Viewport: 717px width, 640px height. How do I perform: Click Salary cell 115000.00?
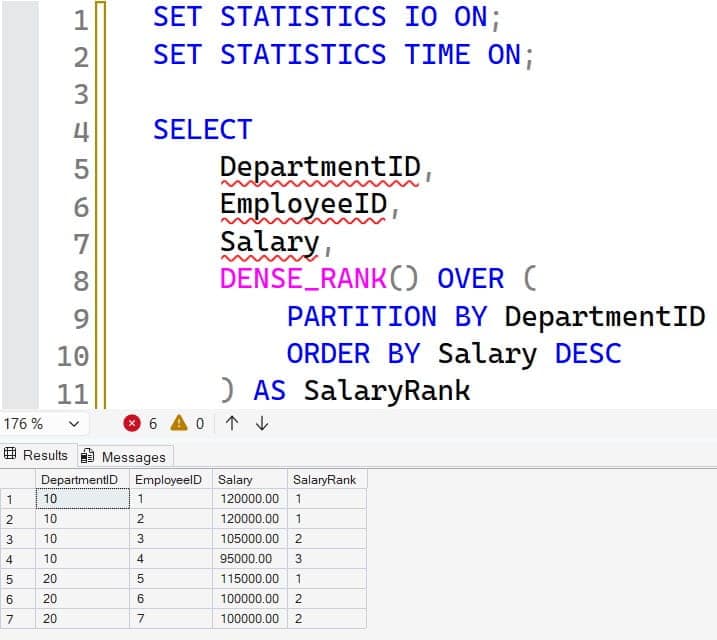point(250,579)
